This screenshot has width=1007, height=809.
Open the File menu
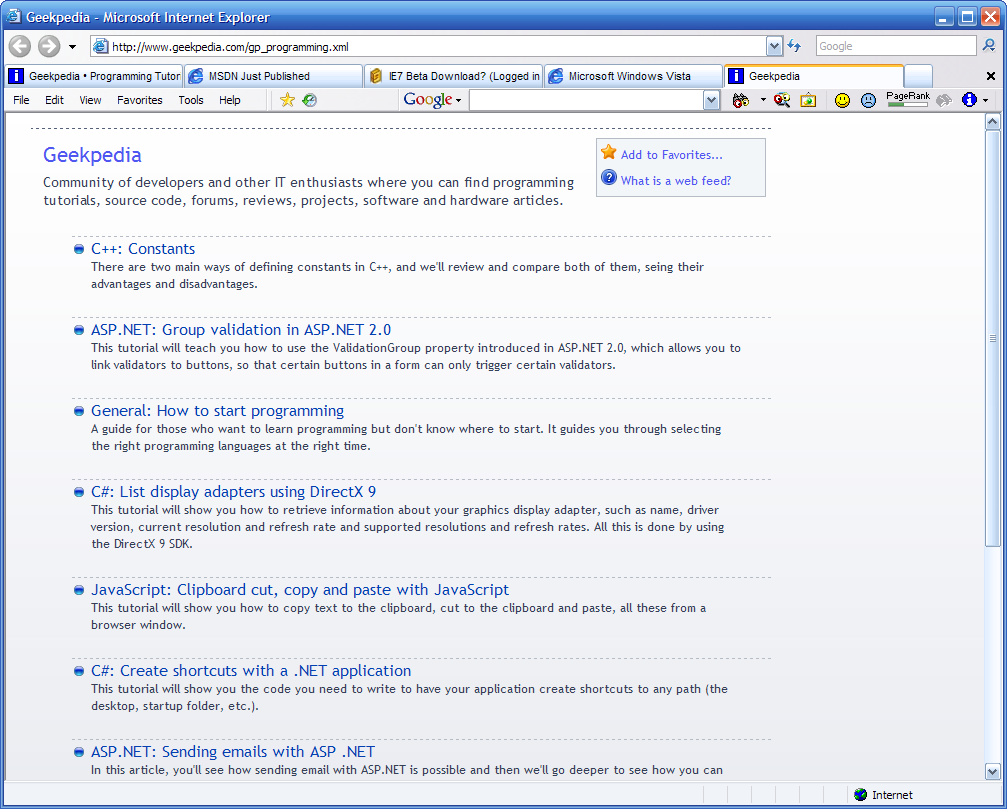21,100
